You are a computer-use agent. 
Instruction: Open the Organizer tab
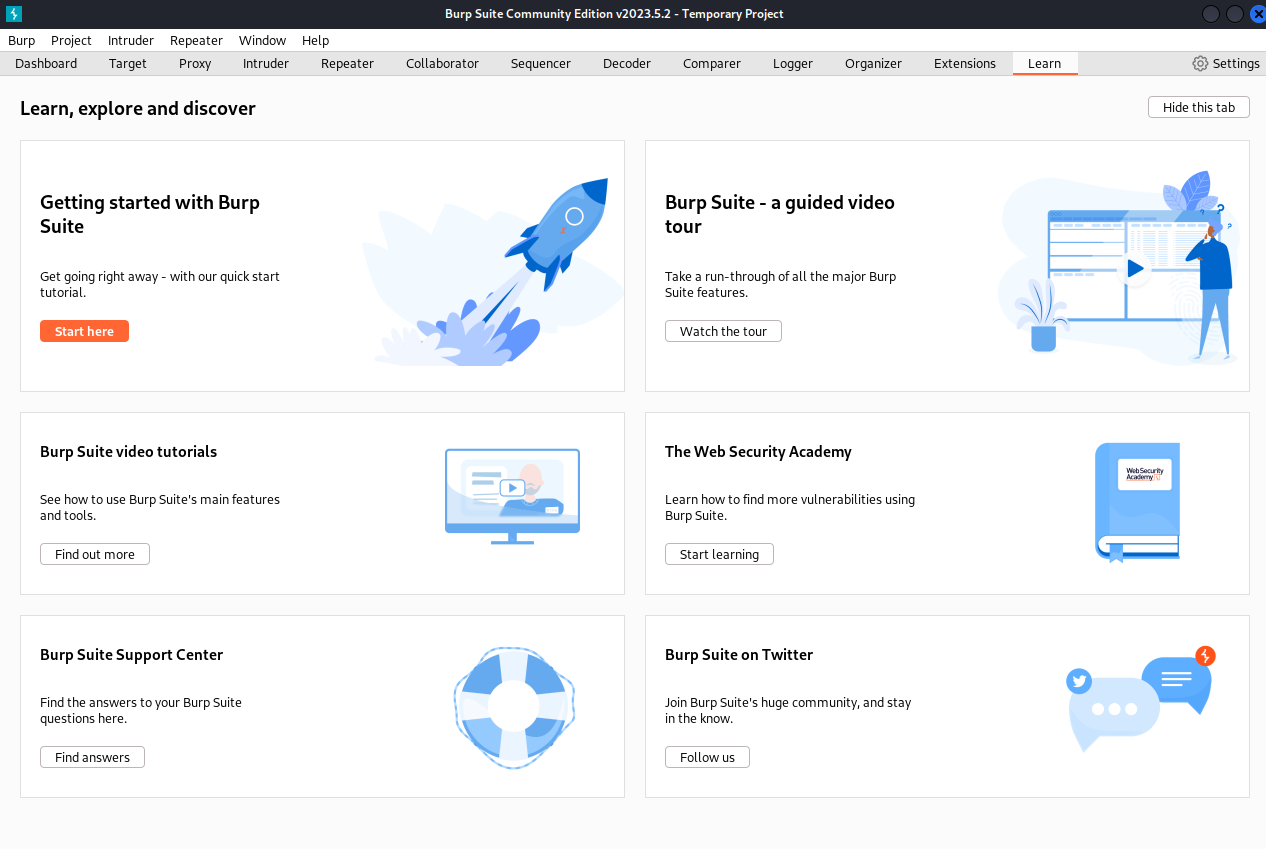(x=873, y=63)
